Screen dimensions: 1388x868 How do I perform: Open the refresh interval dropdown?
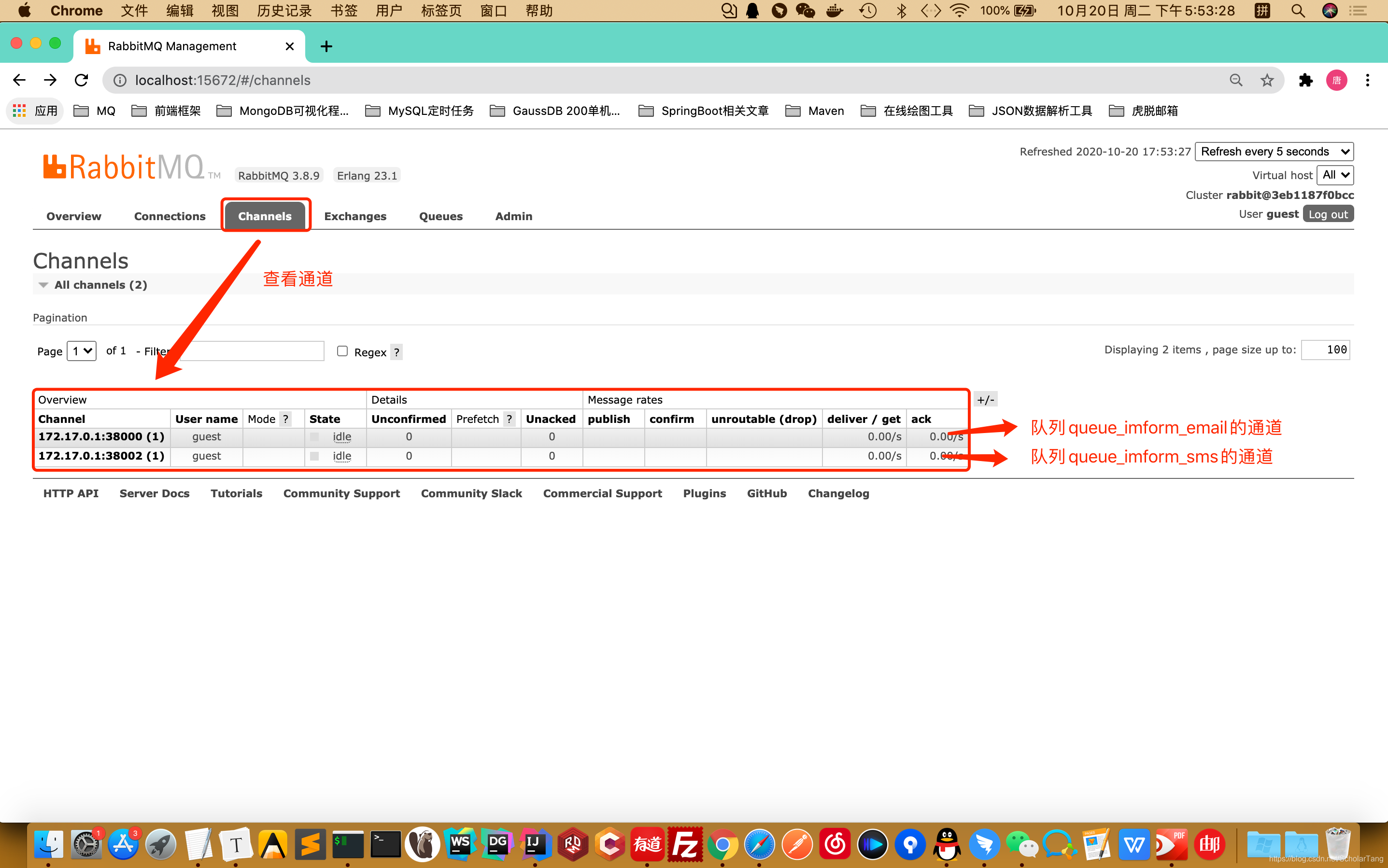[1274, 152]
